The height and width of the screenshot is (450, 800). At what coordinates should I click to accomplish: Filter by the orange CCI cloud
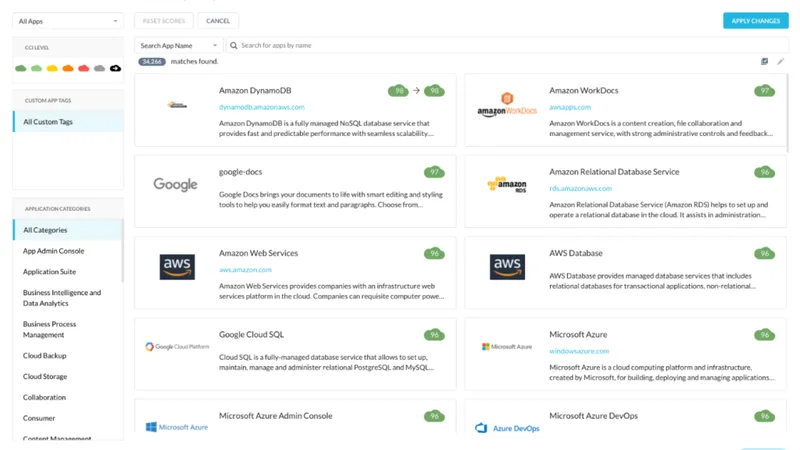coord(68,68)
